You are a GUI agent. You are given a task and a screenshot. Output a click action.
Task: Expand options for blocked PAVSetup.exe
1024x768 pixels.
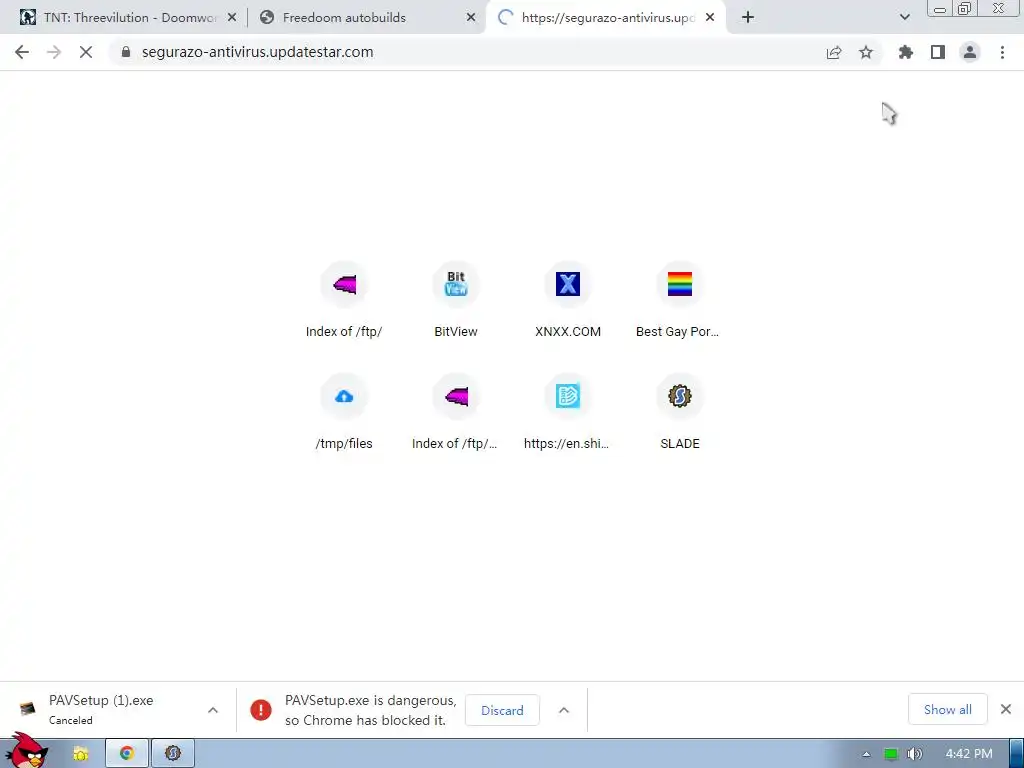point(564,710)
